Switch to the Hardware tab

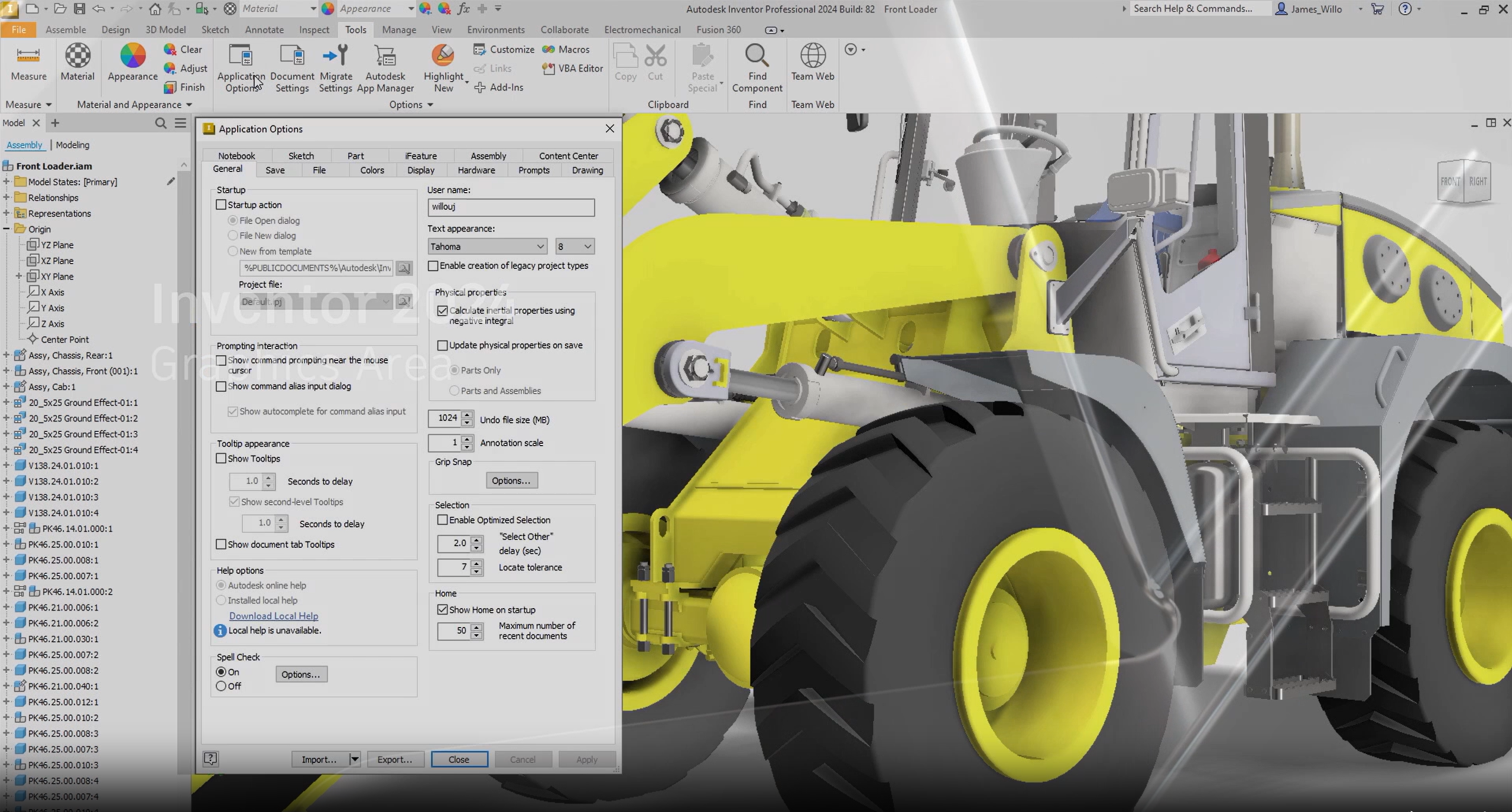coord(476,170)
